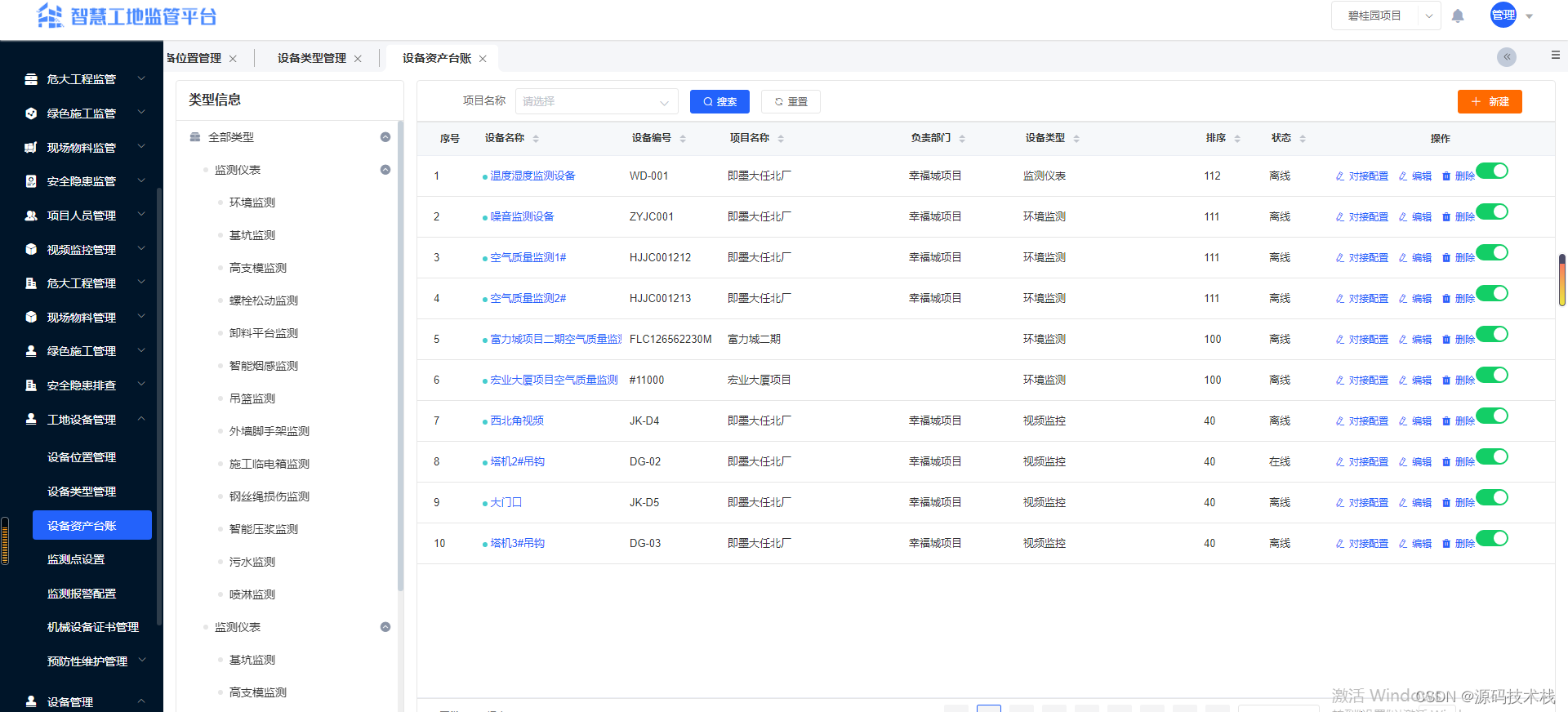Collapse the 工地设备管理 sidebar menu
The width and height of the screenshot is (1568, 712).
[141, 419]
